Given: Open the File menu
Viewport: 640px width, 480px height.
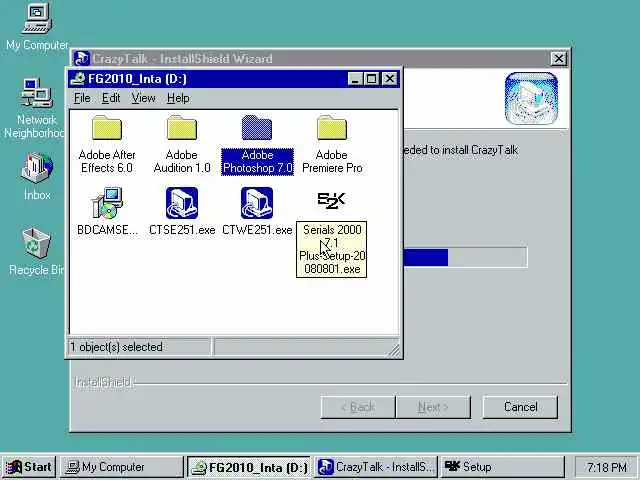Looking at the screenshot, I should pyautogui.click(x=82, y=98).
